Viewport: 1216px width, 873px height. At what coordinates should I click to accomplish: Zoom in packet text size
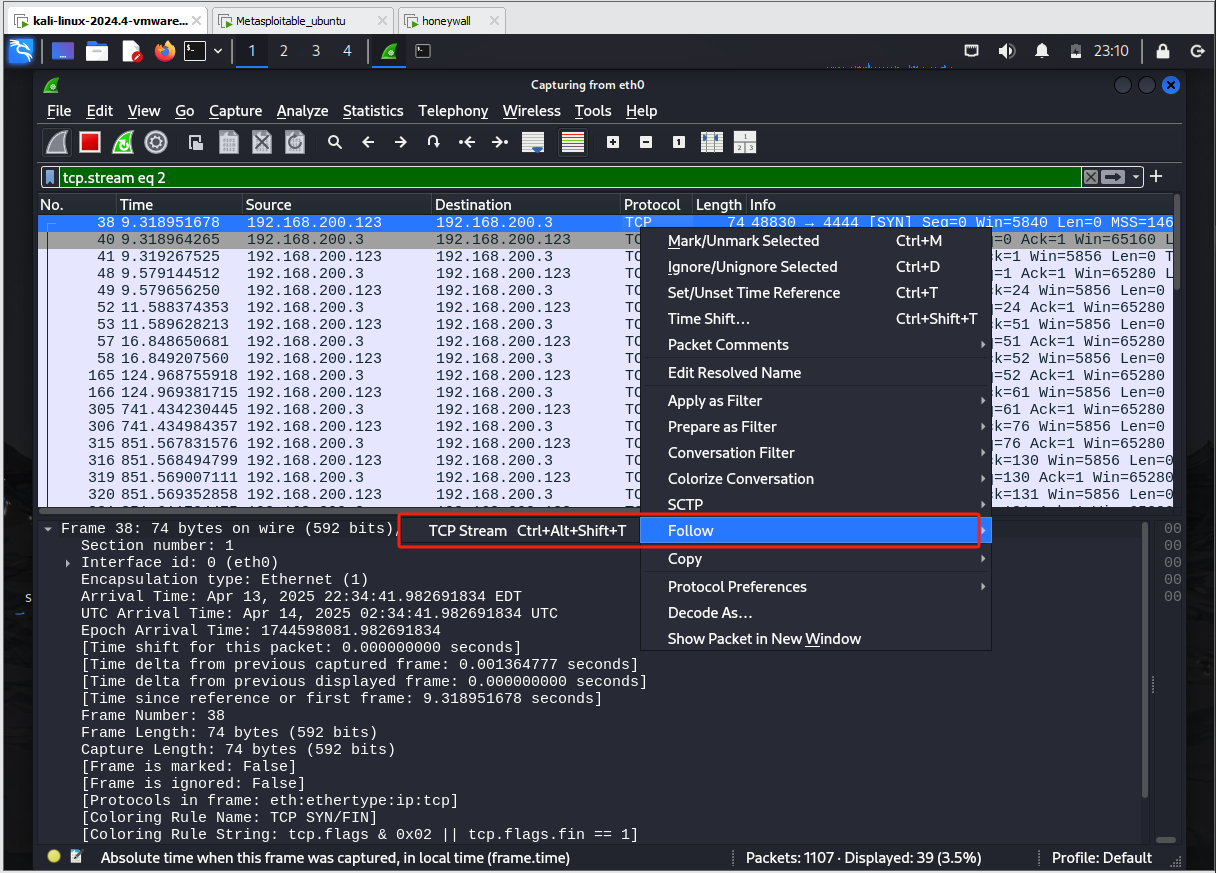[x=613, y=142]
